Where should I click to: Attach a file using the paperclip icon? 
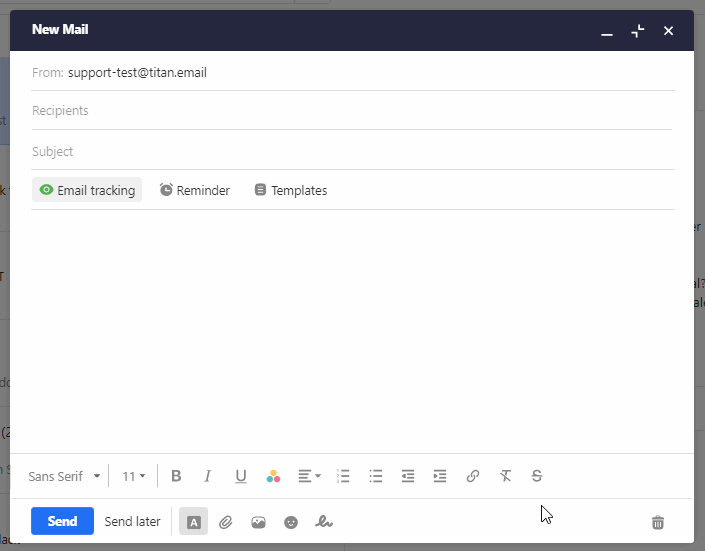226,522
